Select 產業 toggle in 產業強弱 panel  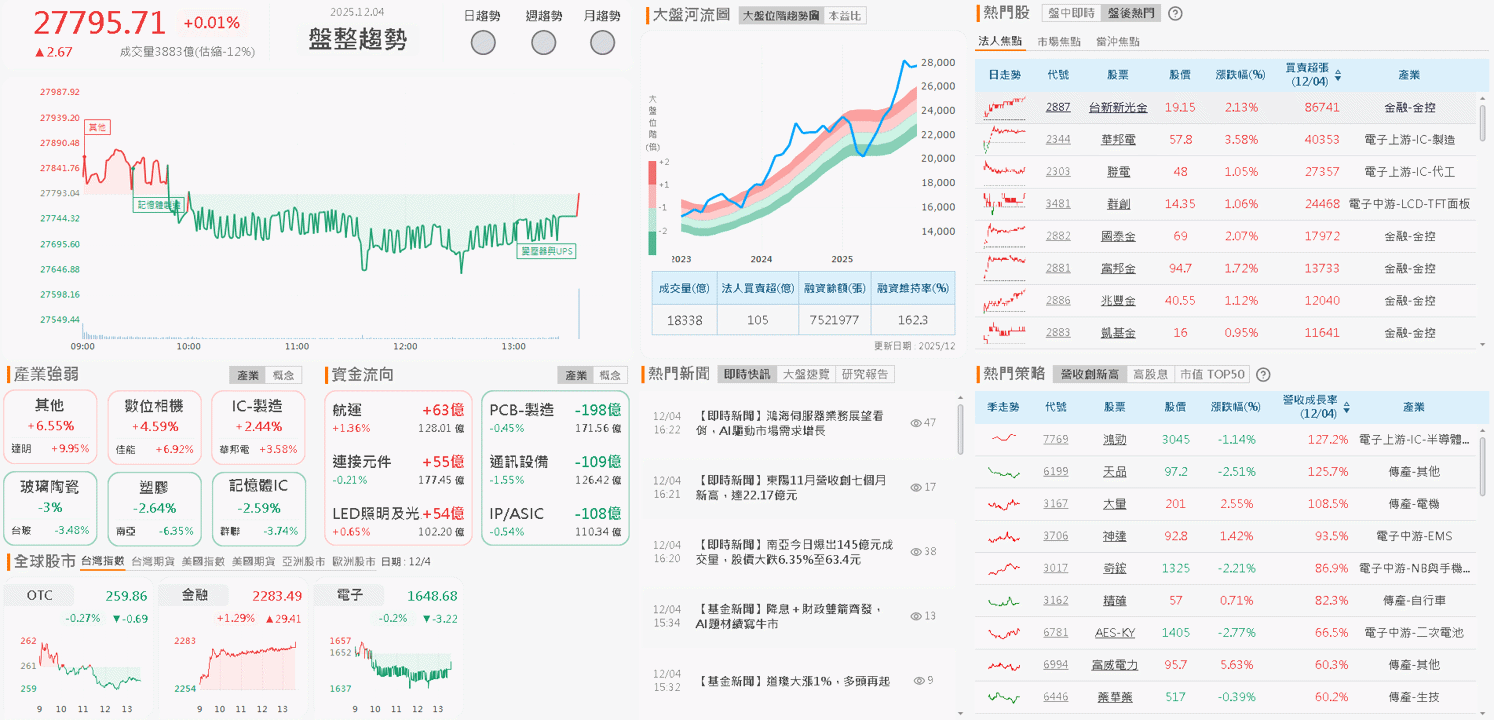[x=247, y=375]
